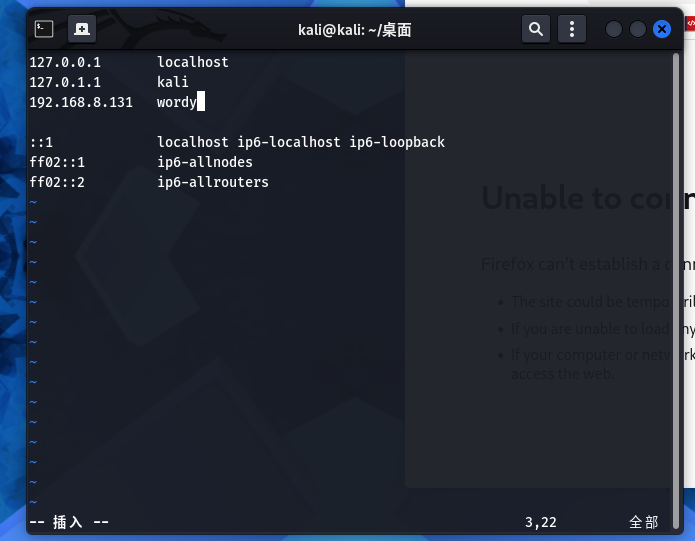Maximize the terminal window
The image size is (695, 541).
637,29
